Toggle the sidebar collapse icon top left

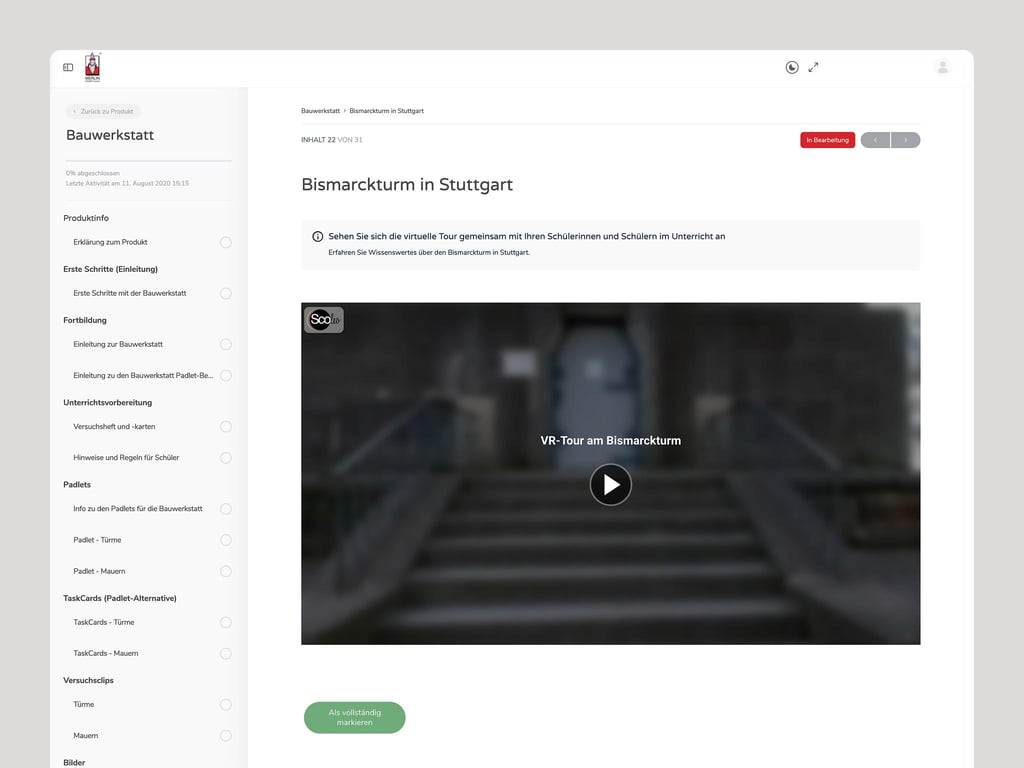coord(68,67)
